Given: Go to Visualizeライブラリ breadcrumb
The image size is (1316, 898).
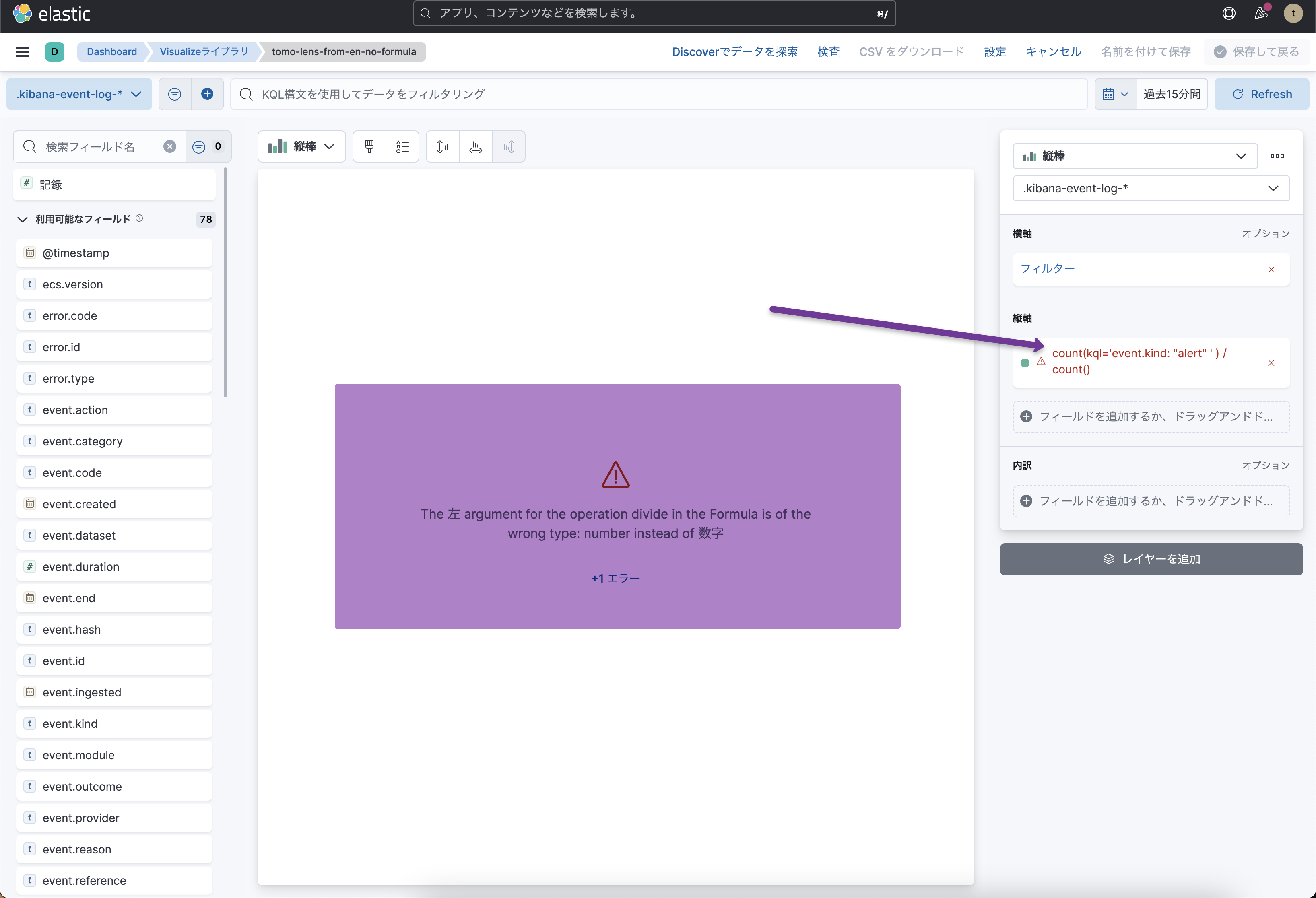Looking at the screenshot, I should [x=204, y=51].
